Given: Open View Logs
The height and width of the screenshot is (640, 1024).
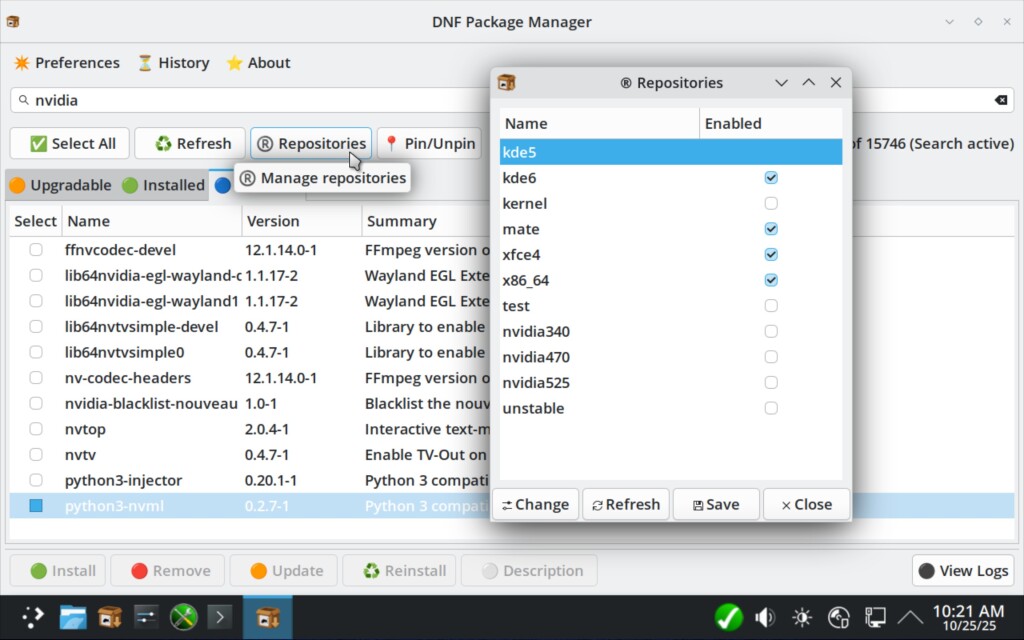Looking at the screenshot, I should tap(962, 571).
